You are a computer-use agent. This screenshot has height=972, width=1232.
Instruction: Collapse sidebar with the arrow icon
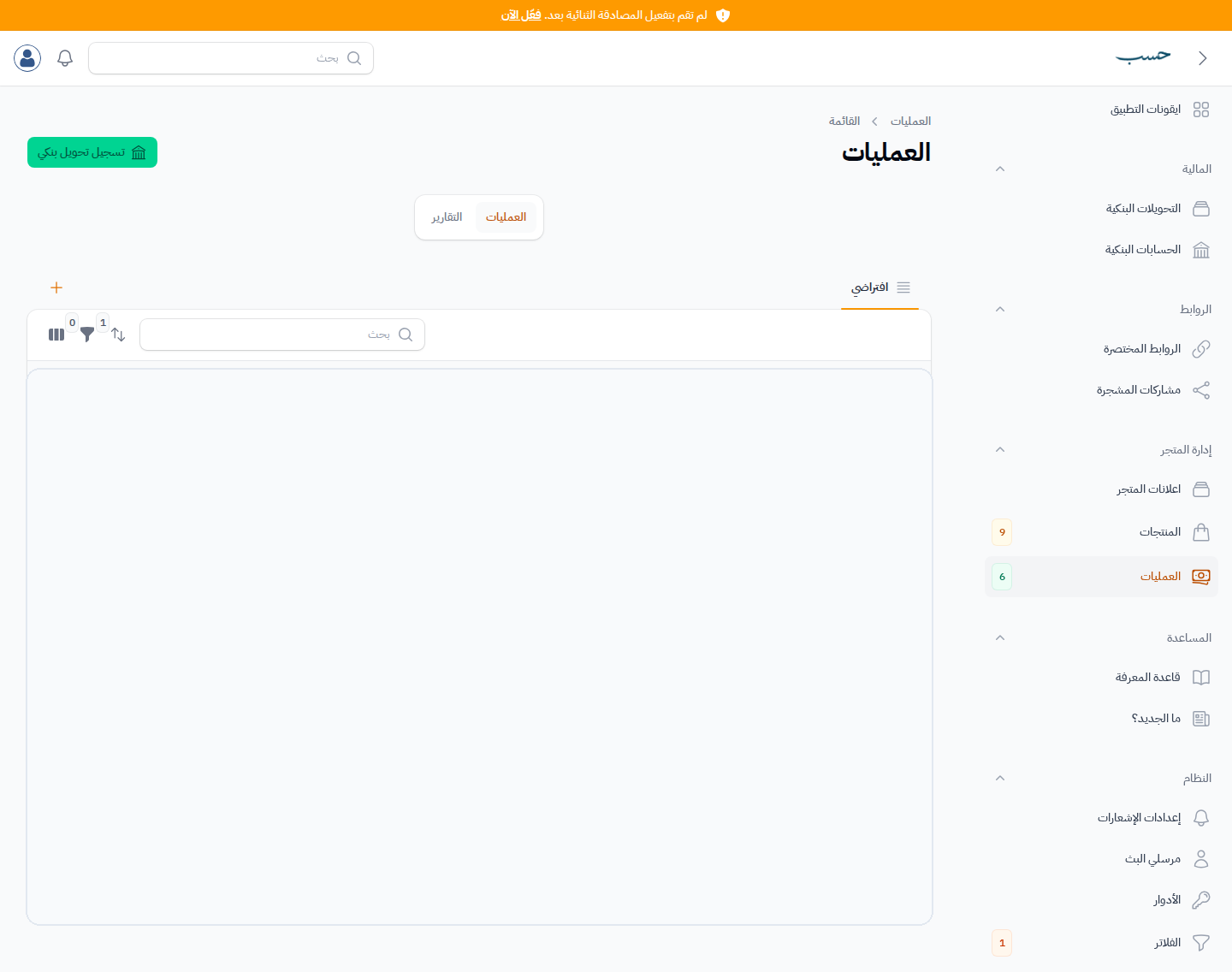[x=1202, y=58]
